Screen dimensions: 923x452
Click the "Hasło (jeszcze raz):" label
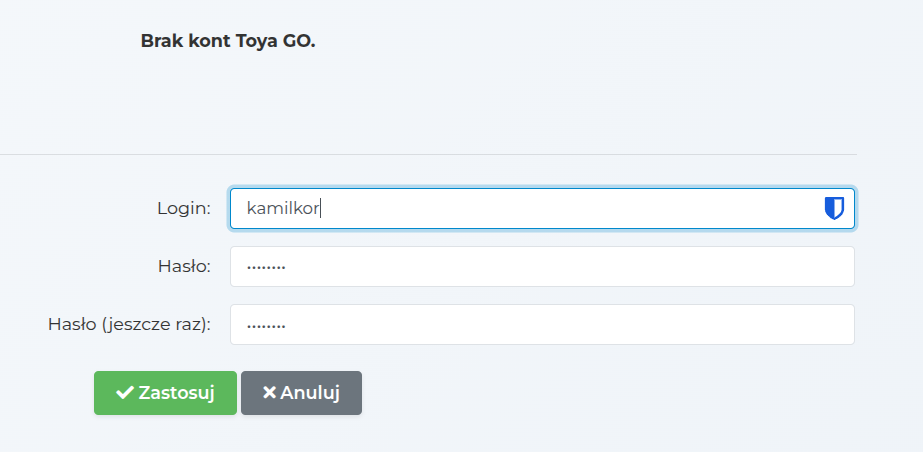[129, 324]
